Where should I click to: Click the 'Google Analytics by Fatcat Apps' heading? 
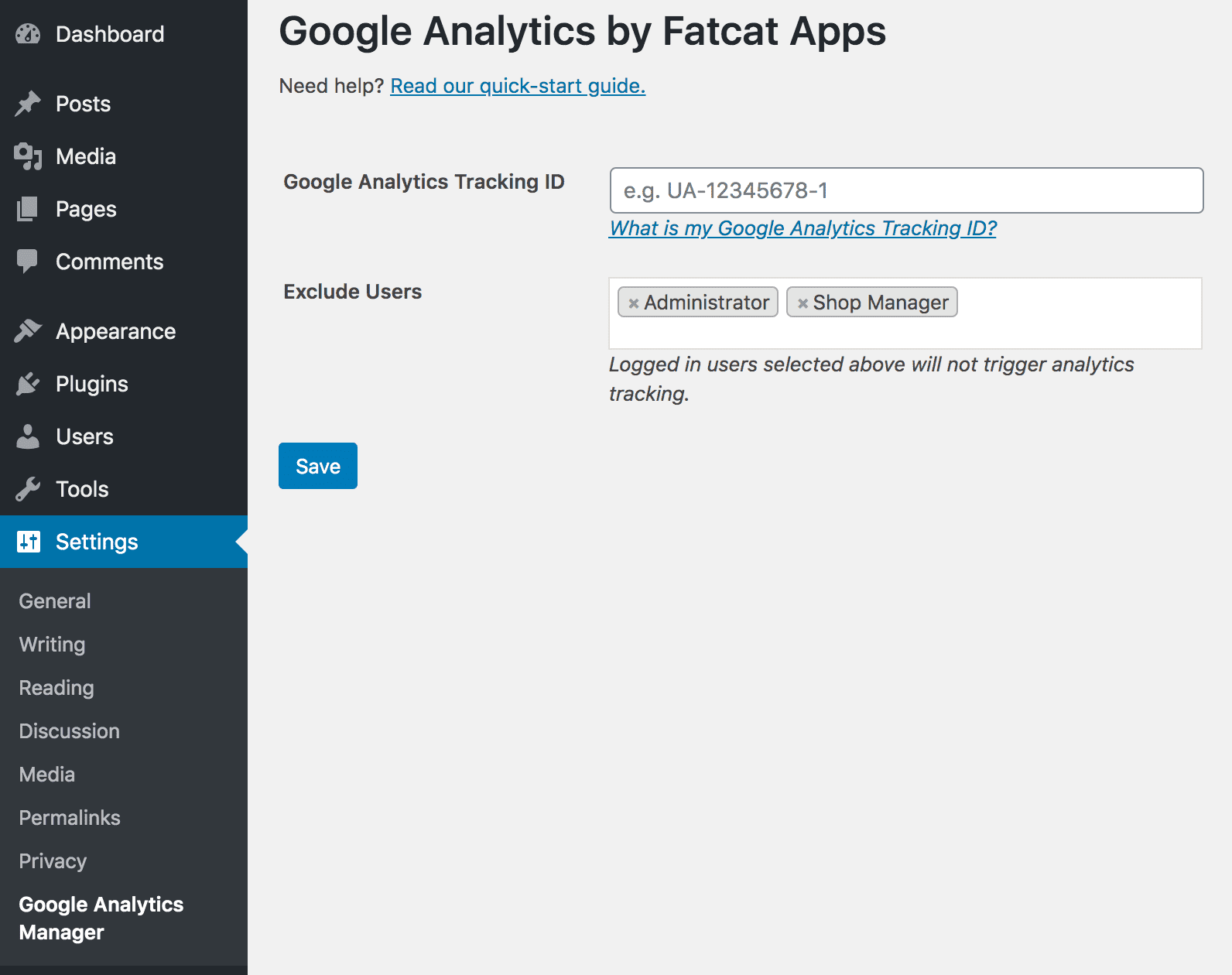point(583,32)
